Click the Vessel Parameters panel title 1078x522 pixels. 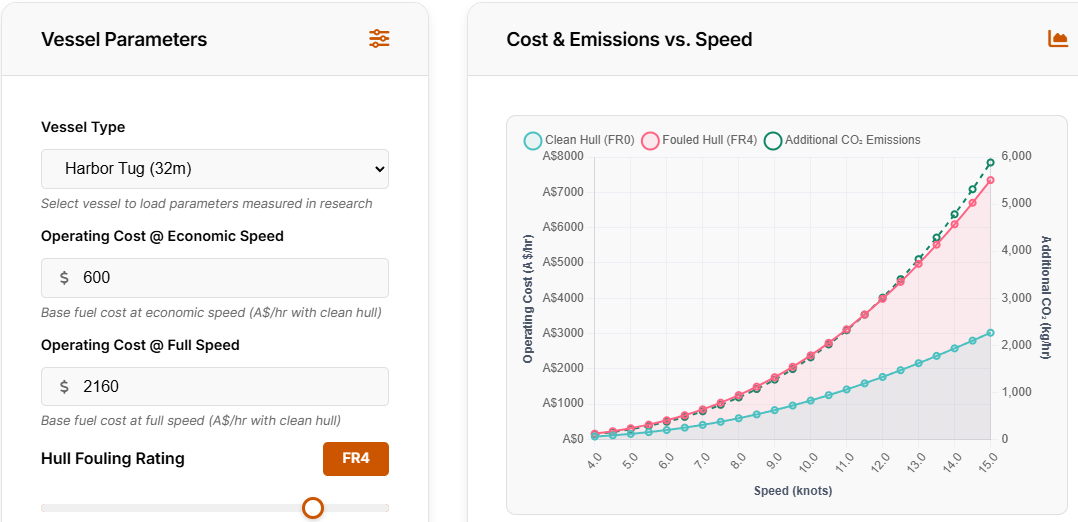click(124, 40)
